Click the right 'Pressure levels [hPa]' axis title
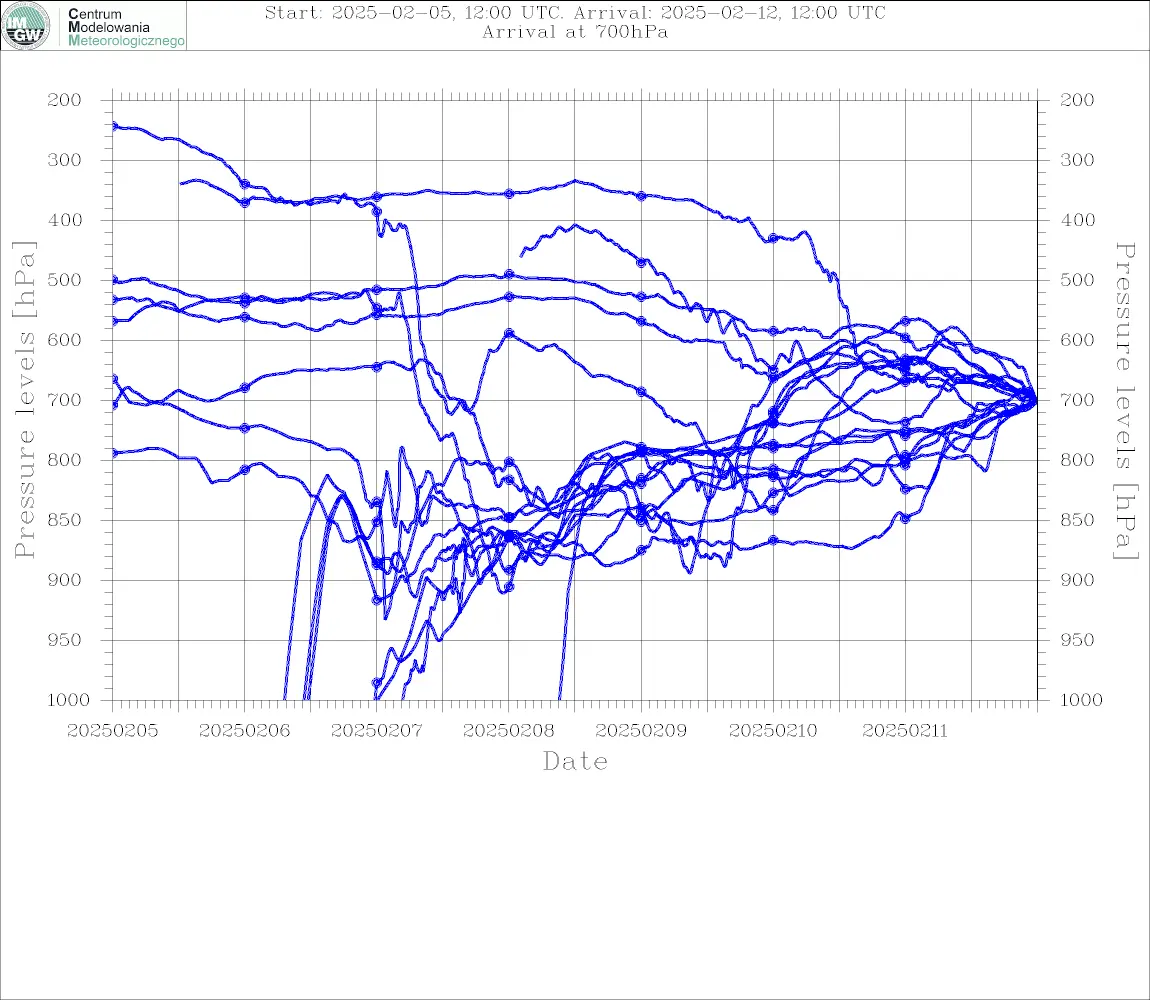1150x1000 pixels. 1125,401
